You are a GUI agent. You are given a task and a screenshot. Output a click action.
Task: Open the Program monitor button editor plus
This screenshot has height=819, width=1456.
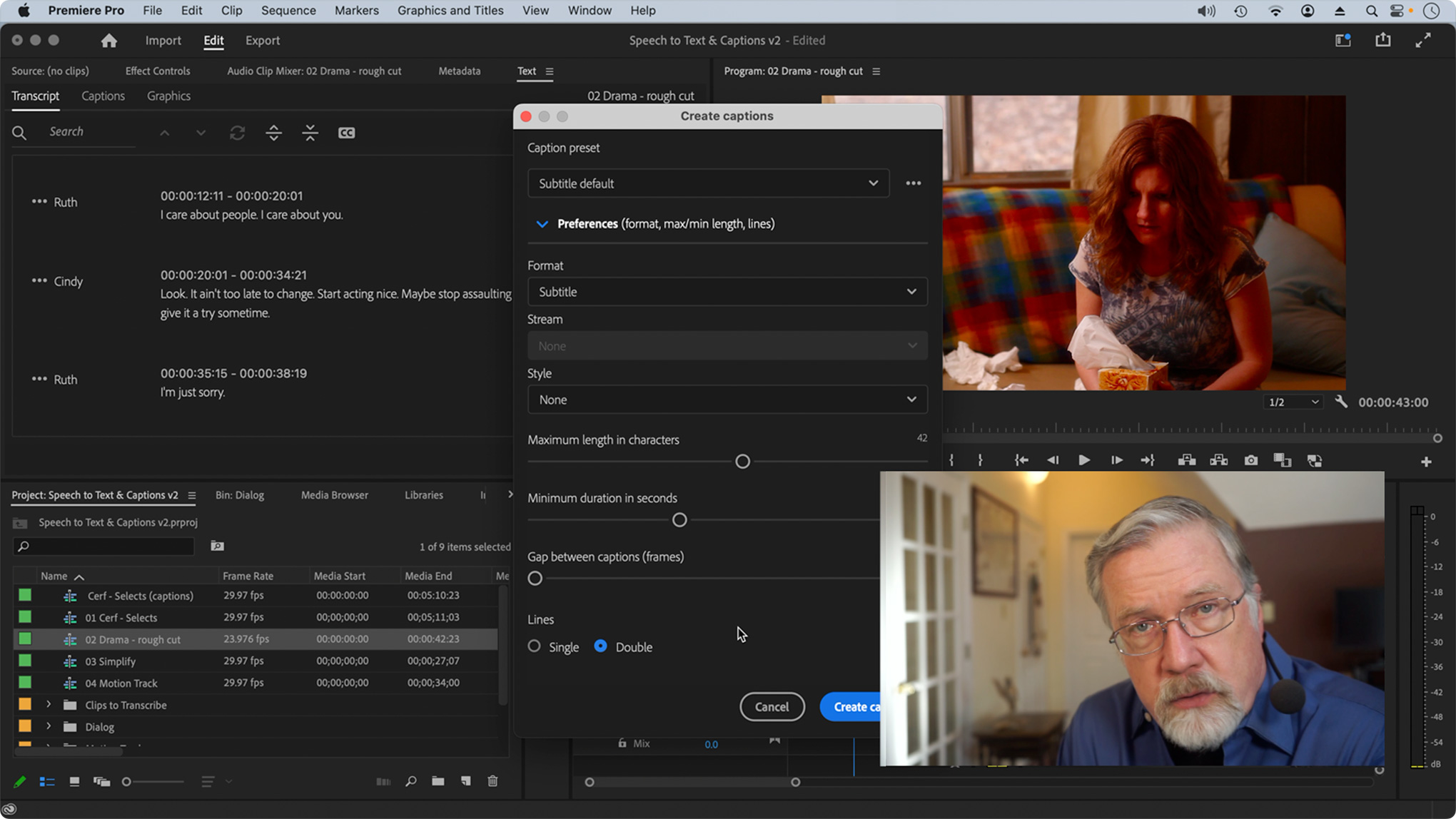click(1426, 462)
